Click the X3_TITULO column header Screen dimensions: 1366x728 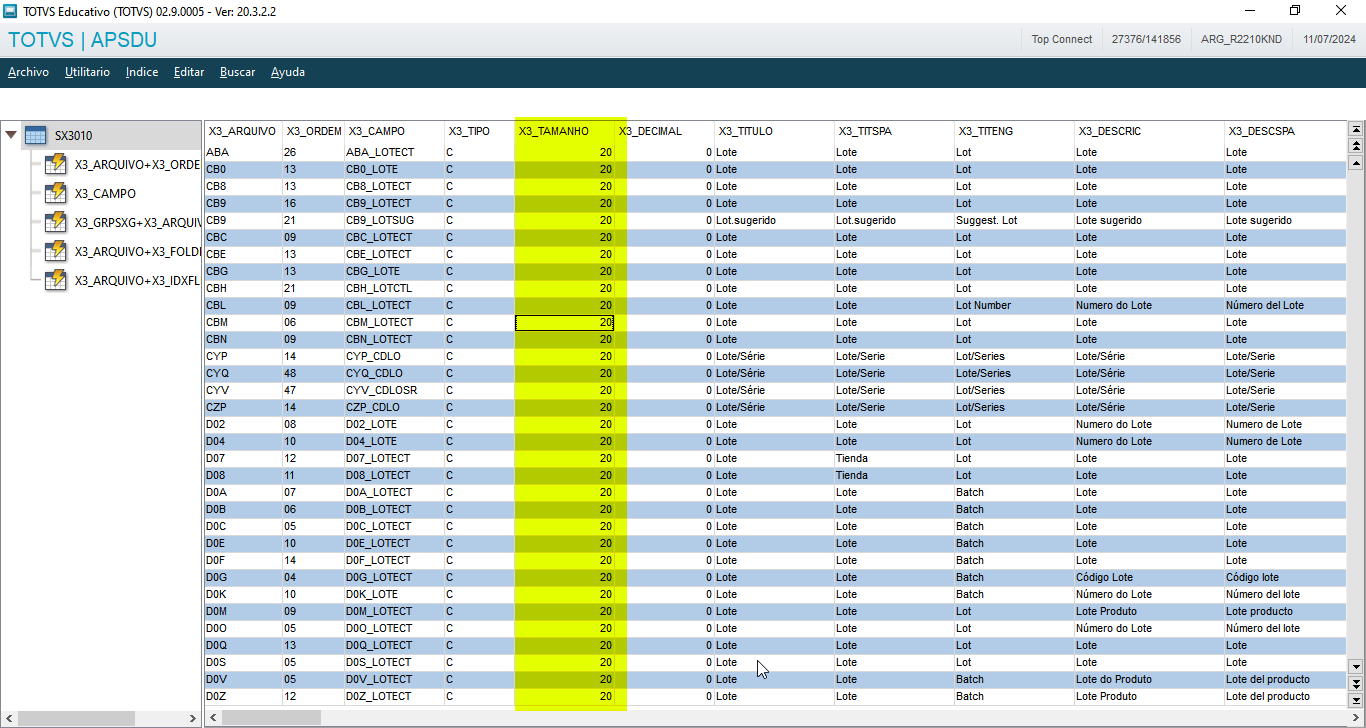pos(774,131)
